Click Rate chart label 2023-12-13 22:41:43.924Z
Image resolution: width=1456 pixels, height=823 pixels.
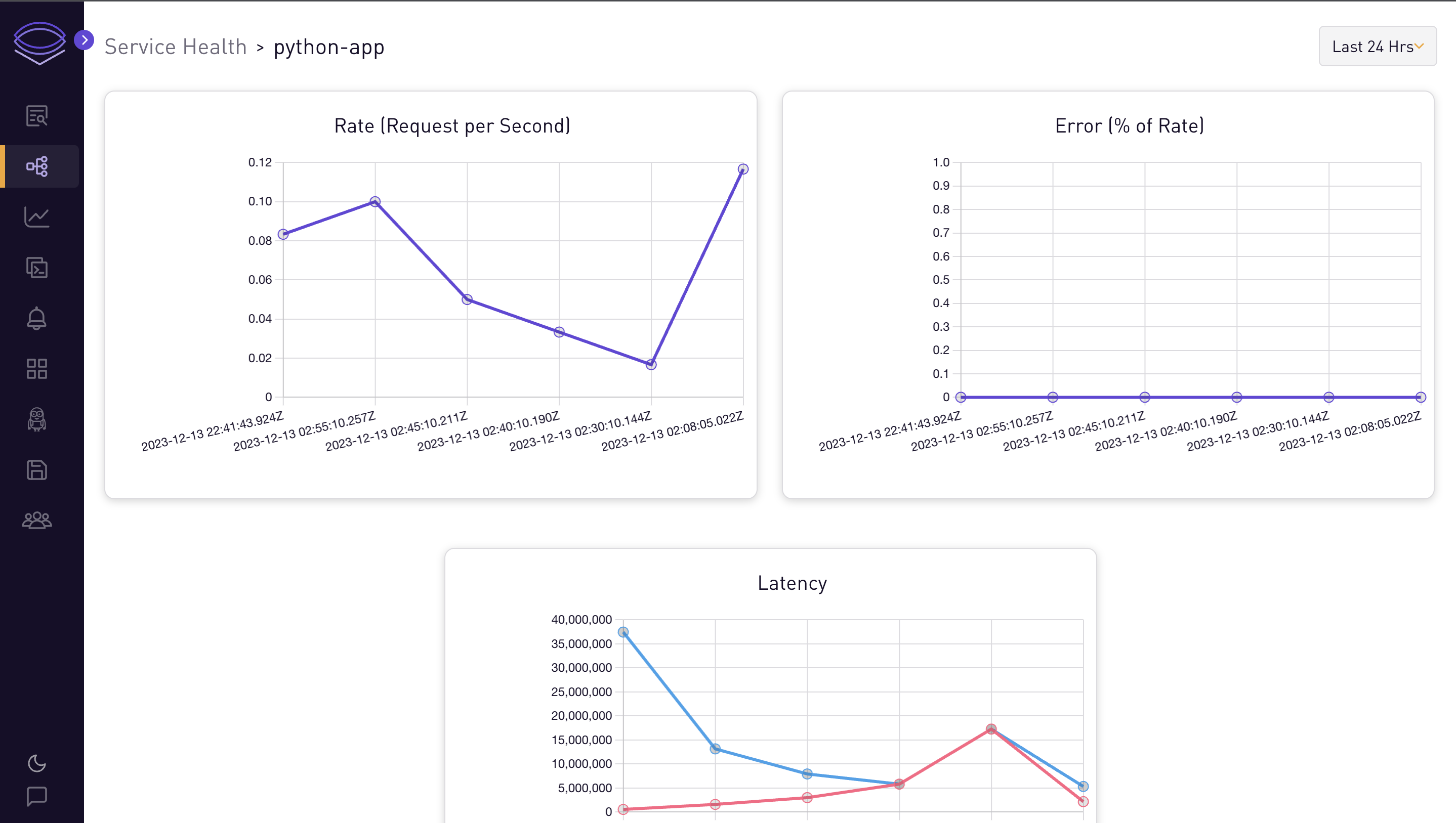212,431
